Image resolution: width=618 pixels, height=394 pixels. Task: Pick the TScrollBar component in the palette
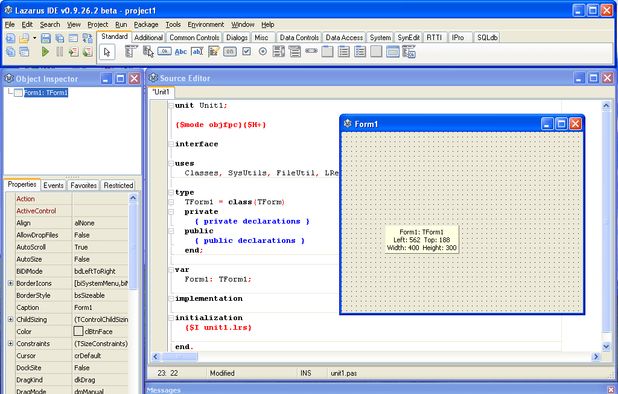click(x=311, y=52)
